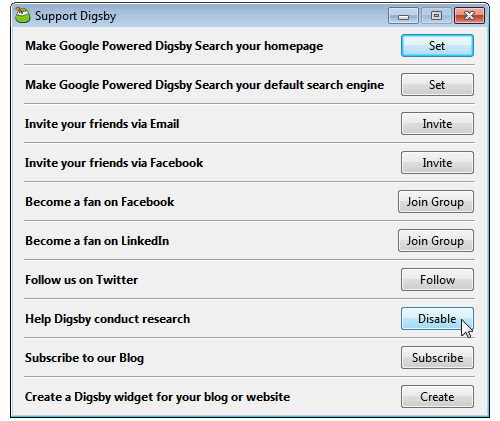Click the 'Subscribe to our Blog' label
The width and height of the screenshot is (500, 421).
click(x=84, y=358)
